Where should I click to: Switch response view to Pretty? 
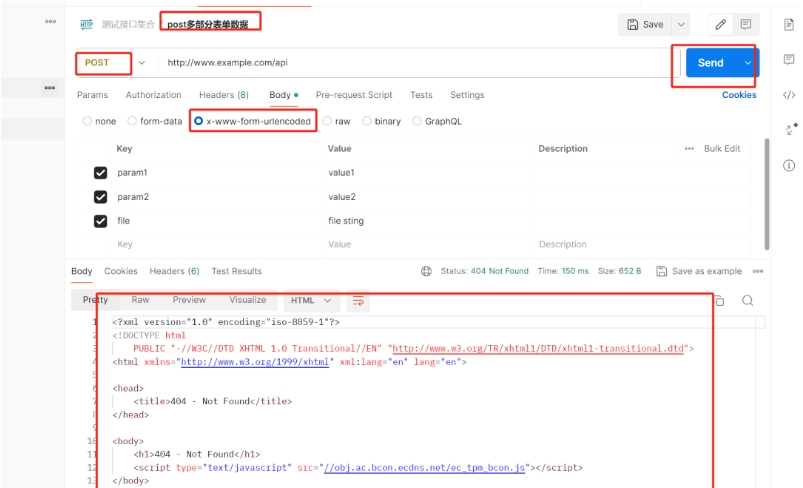(x=95, y=300)
